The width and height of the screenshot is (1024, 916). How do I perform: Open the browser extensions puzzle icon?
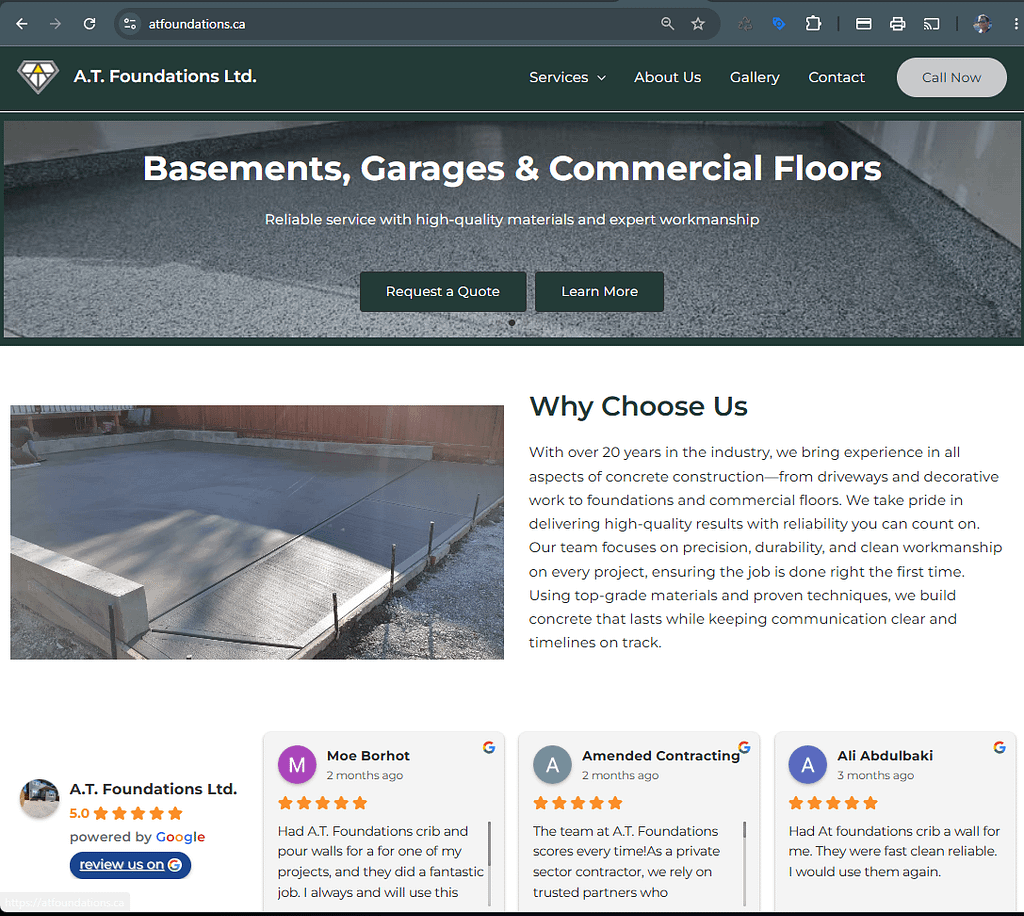813,24
